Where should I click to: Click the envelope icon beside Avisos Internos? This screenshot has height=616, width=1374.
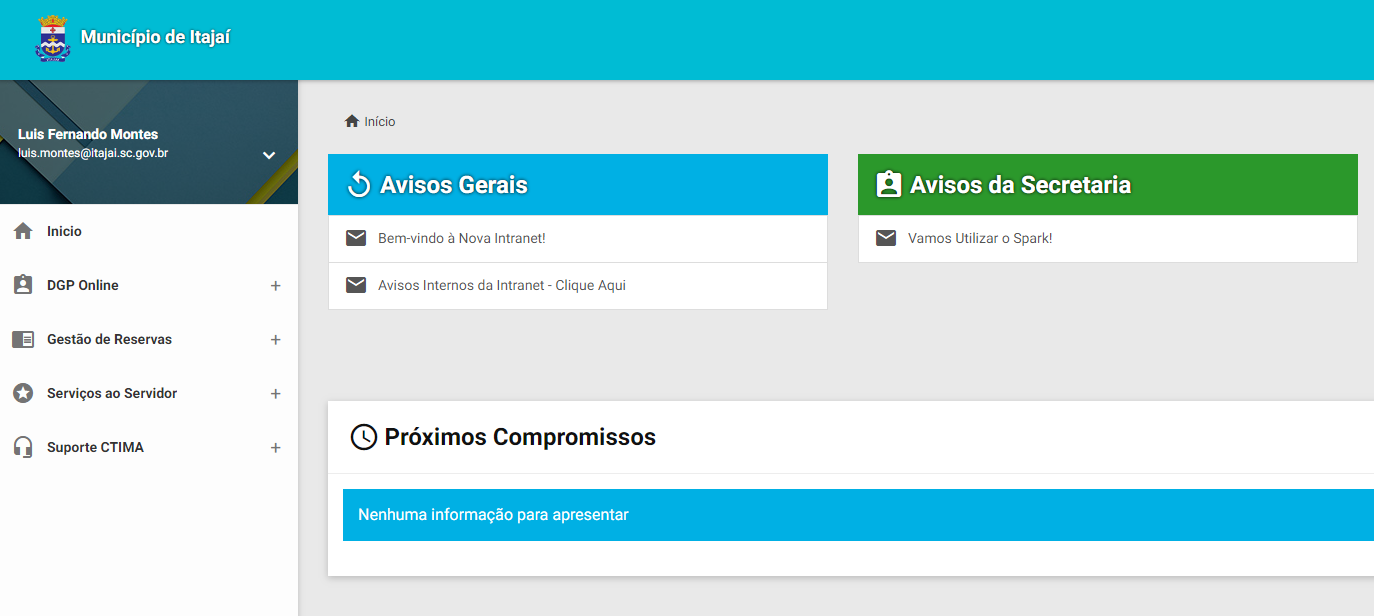tap(356, 285)
